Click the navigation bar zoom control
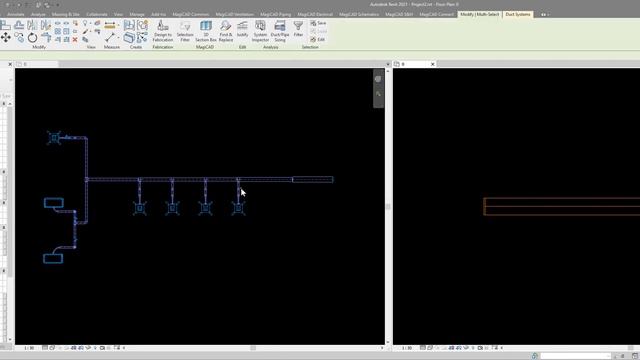Viewport: 640px width, 360px height. (x=378, y=94)
